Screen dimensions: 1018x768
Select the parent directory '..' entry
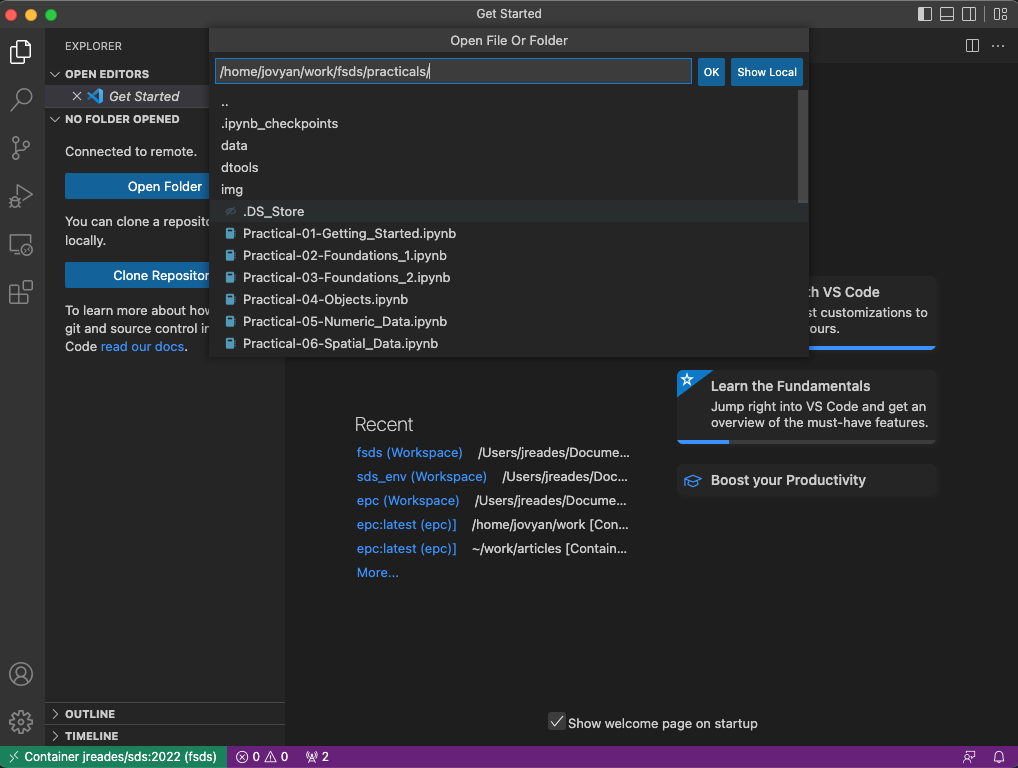coord(503,102)
